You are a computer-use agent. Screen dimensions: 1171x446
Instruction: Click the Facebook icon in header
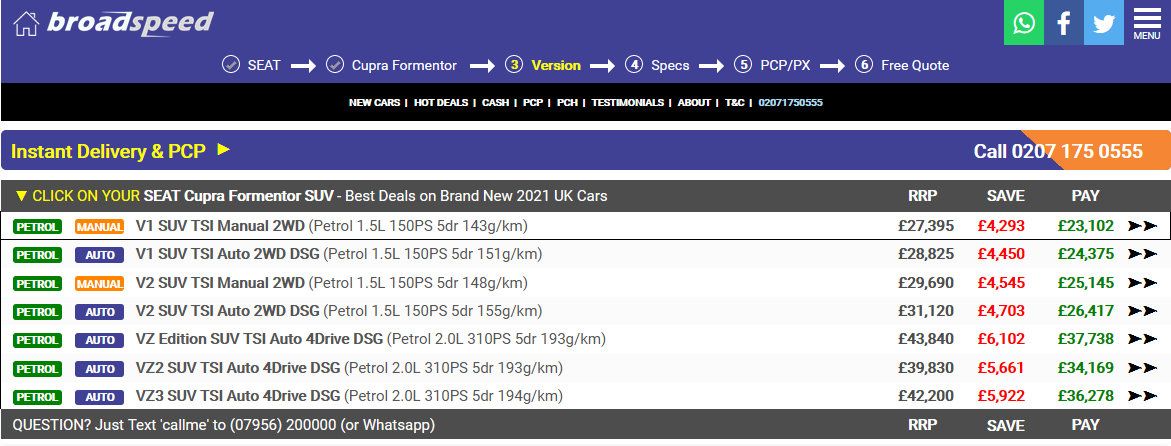click(1064, 23)
